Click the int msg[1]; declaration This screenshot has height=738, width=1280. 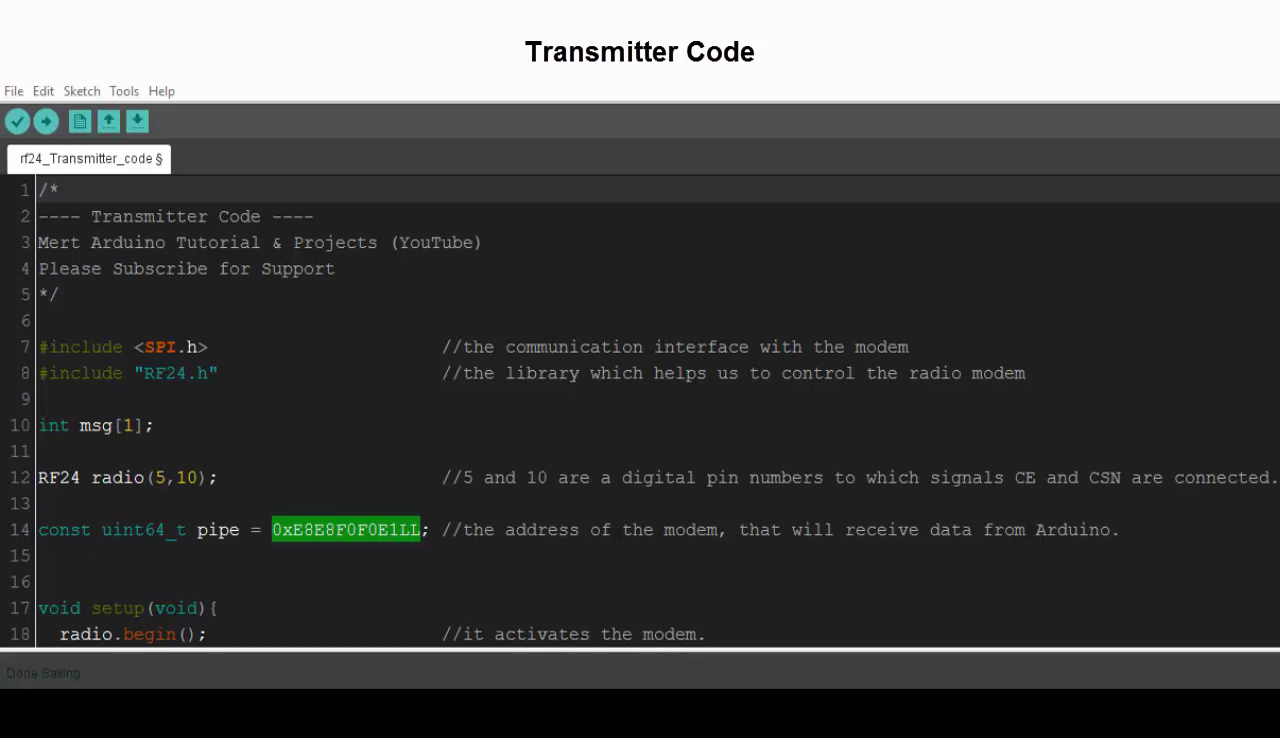coord(96,425)
